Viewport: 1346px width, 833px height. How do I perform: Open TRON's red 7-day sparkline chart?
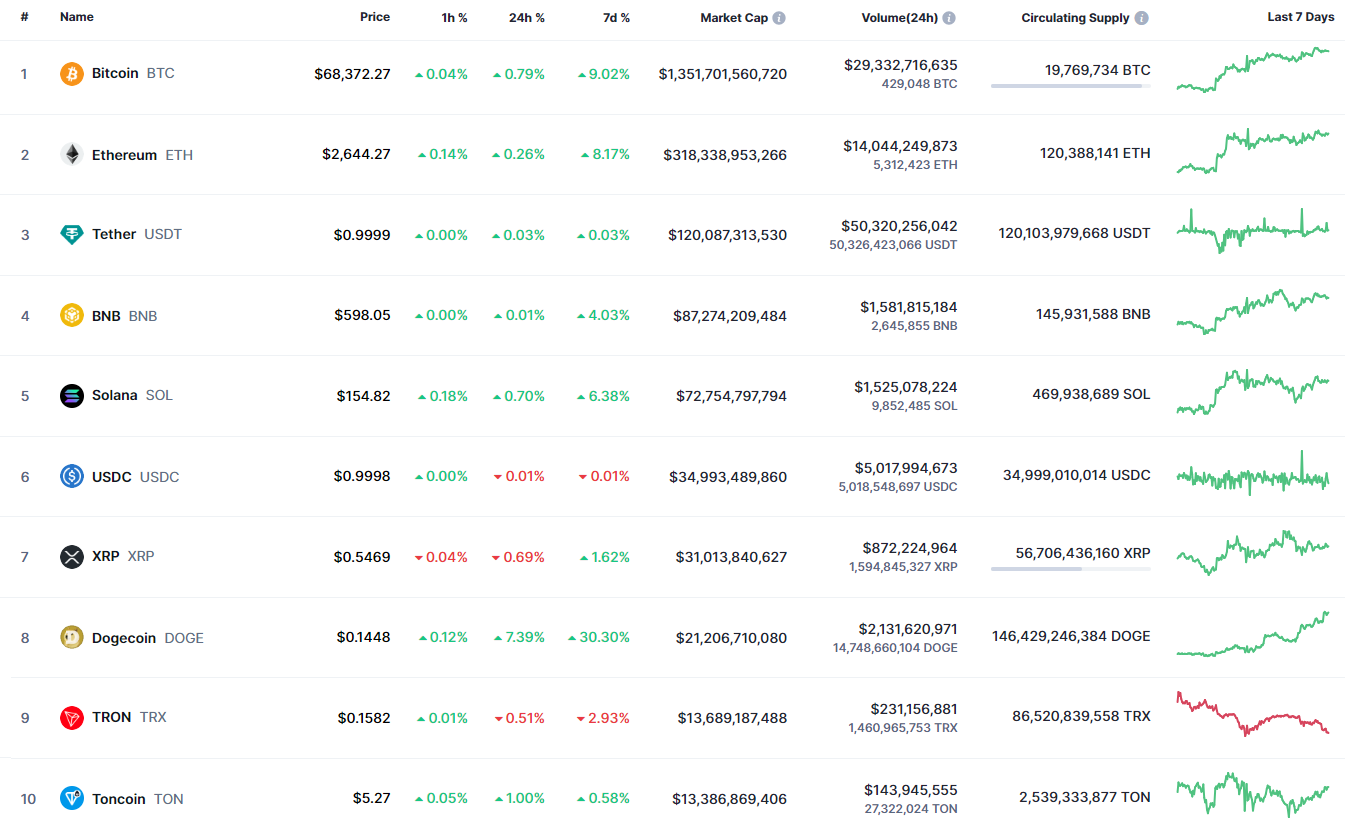(x=1253, y=715)
